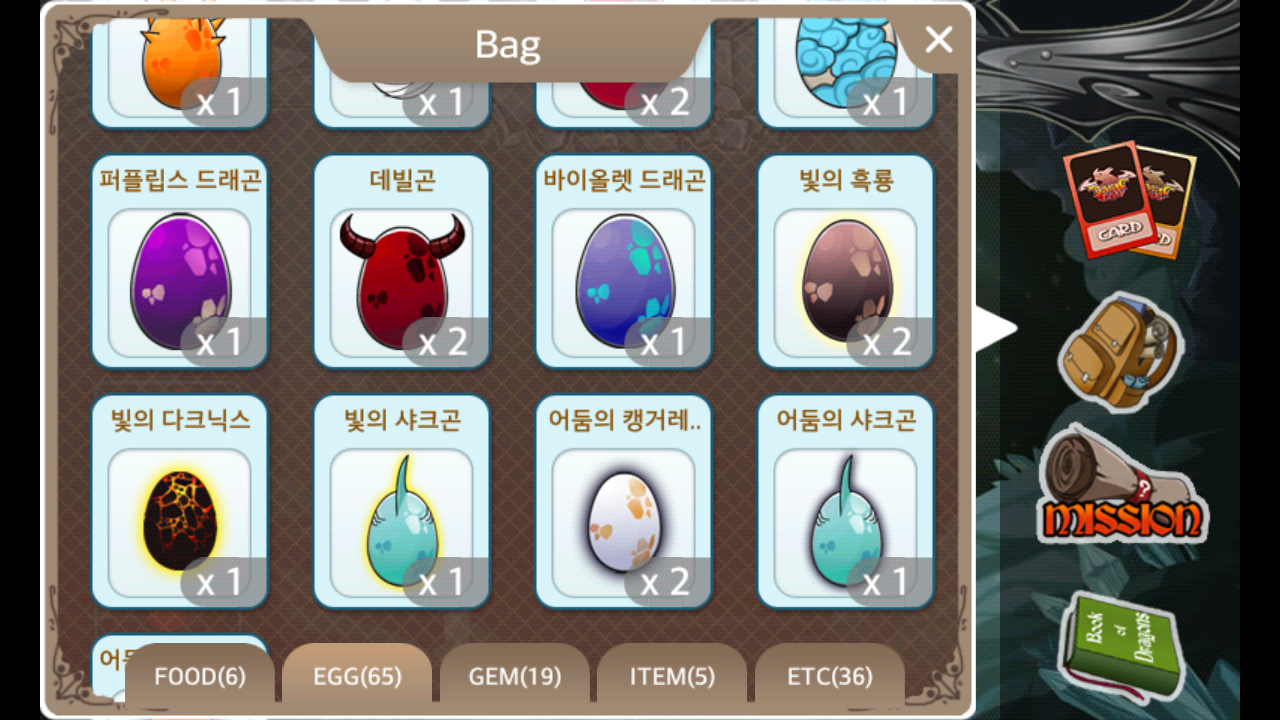1280x720 pixels.
Task: Select the 바이올렛 드래곤 blue egg
Action: (624, 262)
